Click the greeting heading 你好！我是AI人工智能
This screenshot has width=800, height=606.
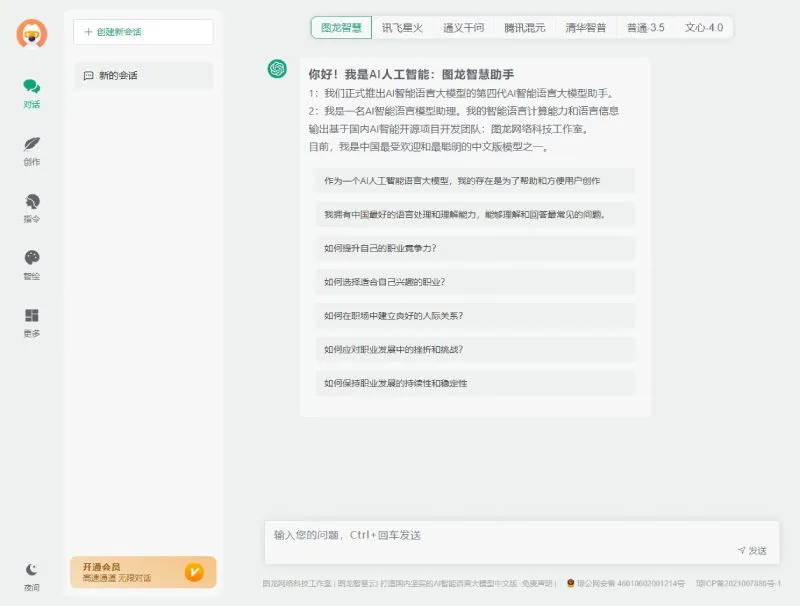411,74
